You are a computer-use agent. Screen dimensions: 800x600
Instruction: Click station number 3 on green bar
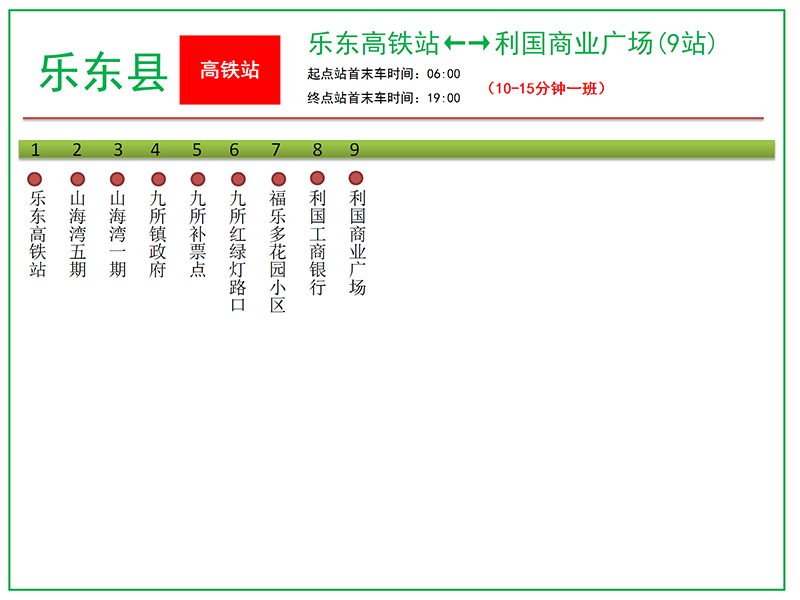click(118, 149)
